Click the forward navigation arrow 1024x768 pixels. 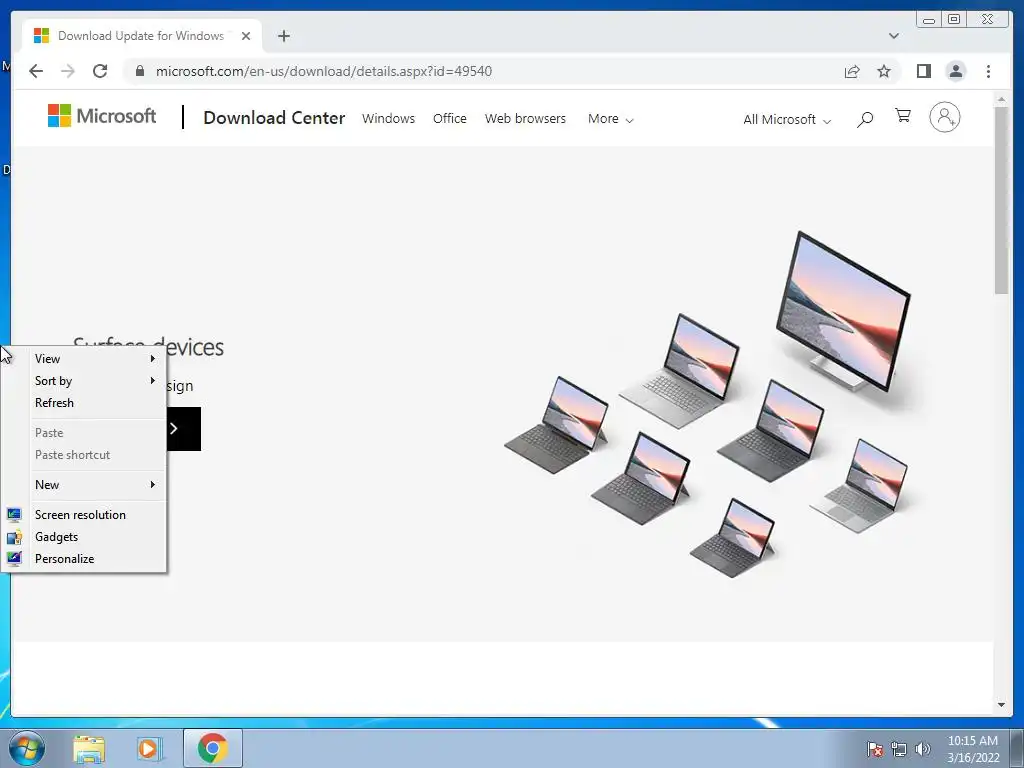[68, 71]
